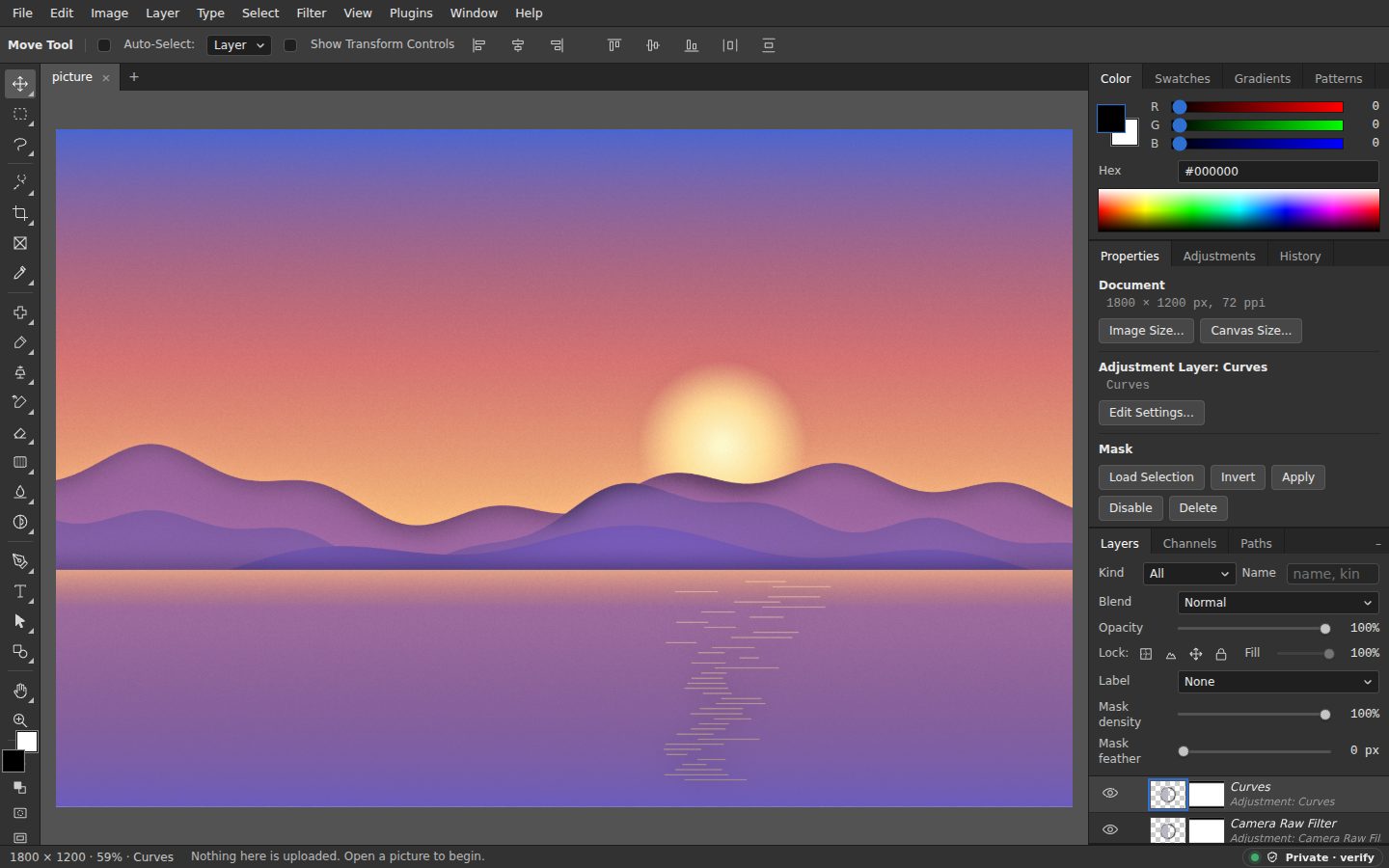
Task: Align bottom edges in options bar
Action: point(692,45)
